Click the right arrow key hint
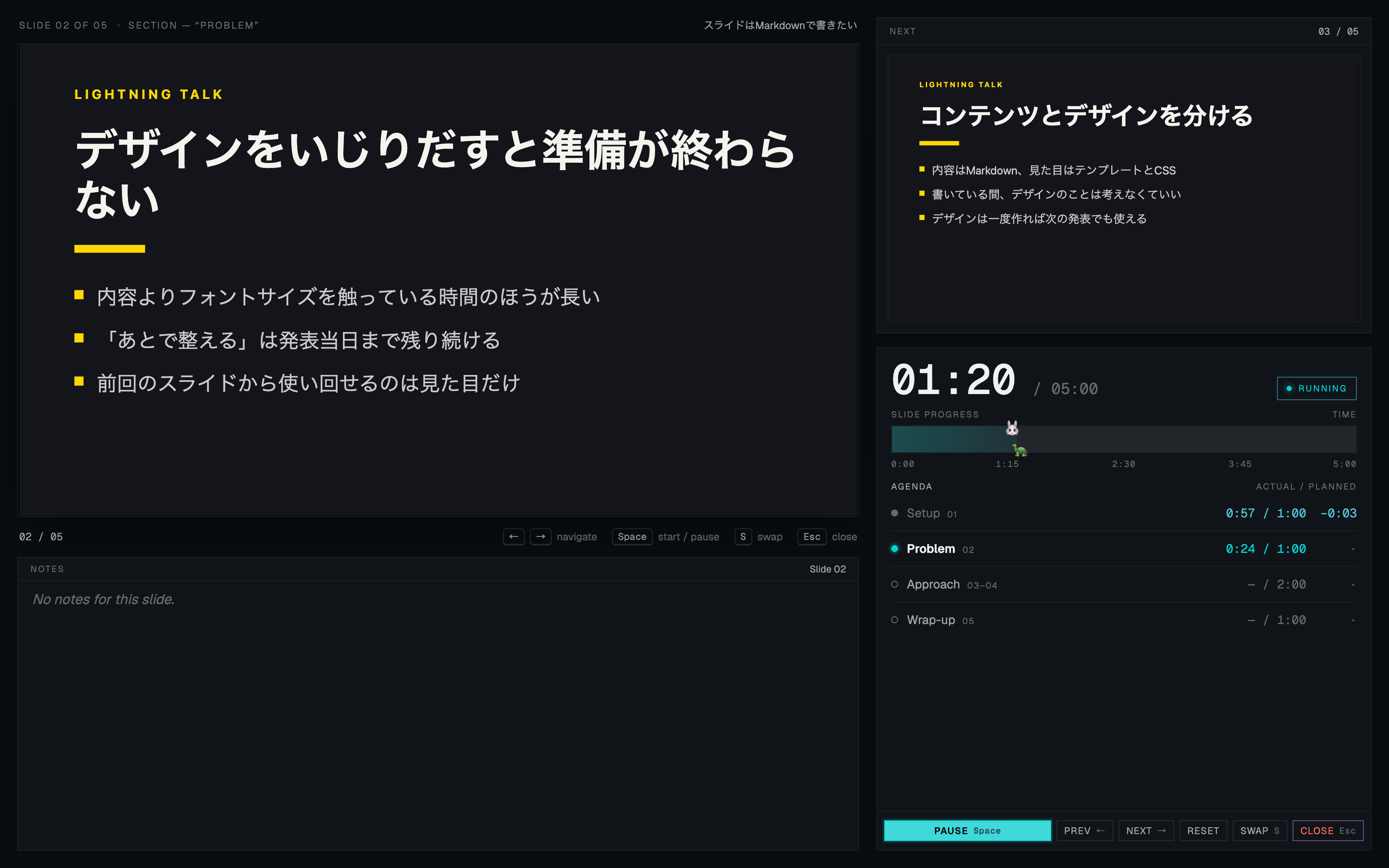 point(541,537)
